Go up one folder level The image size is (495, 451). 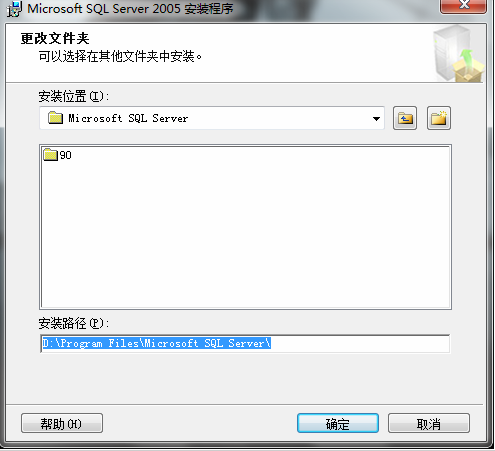pyautogui.click(x=405, y=118)
